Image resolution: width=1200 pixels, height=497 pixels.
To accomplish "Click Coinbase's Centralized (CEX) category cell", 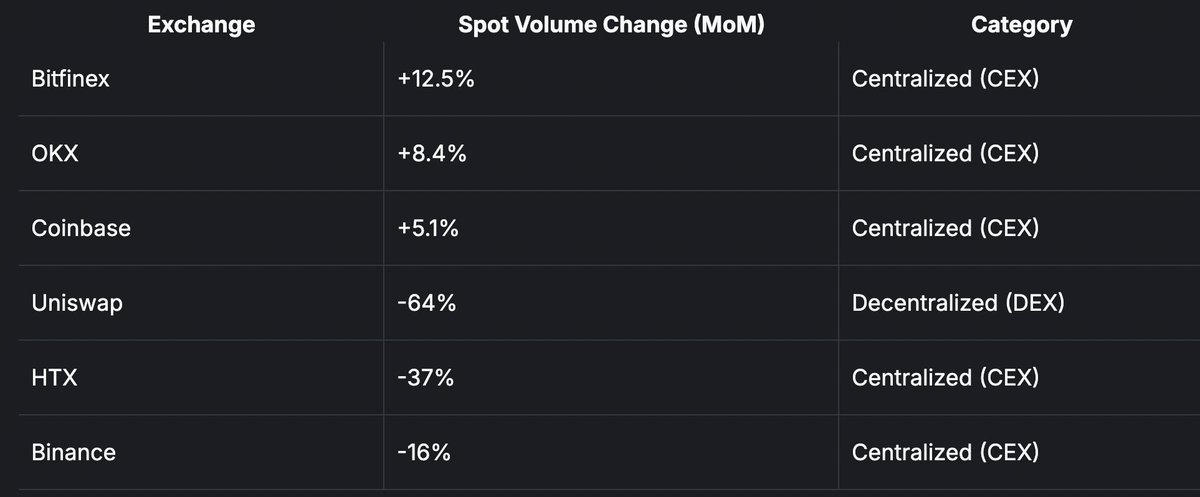I will point(945,228).
